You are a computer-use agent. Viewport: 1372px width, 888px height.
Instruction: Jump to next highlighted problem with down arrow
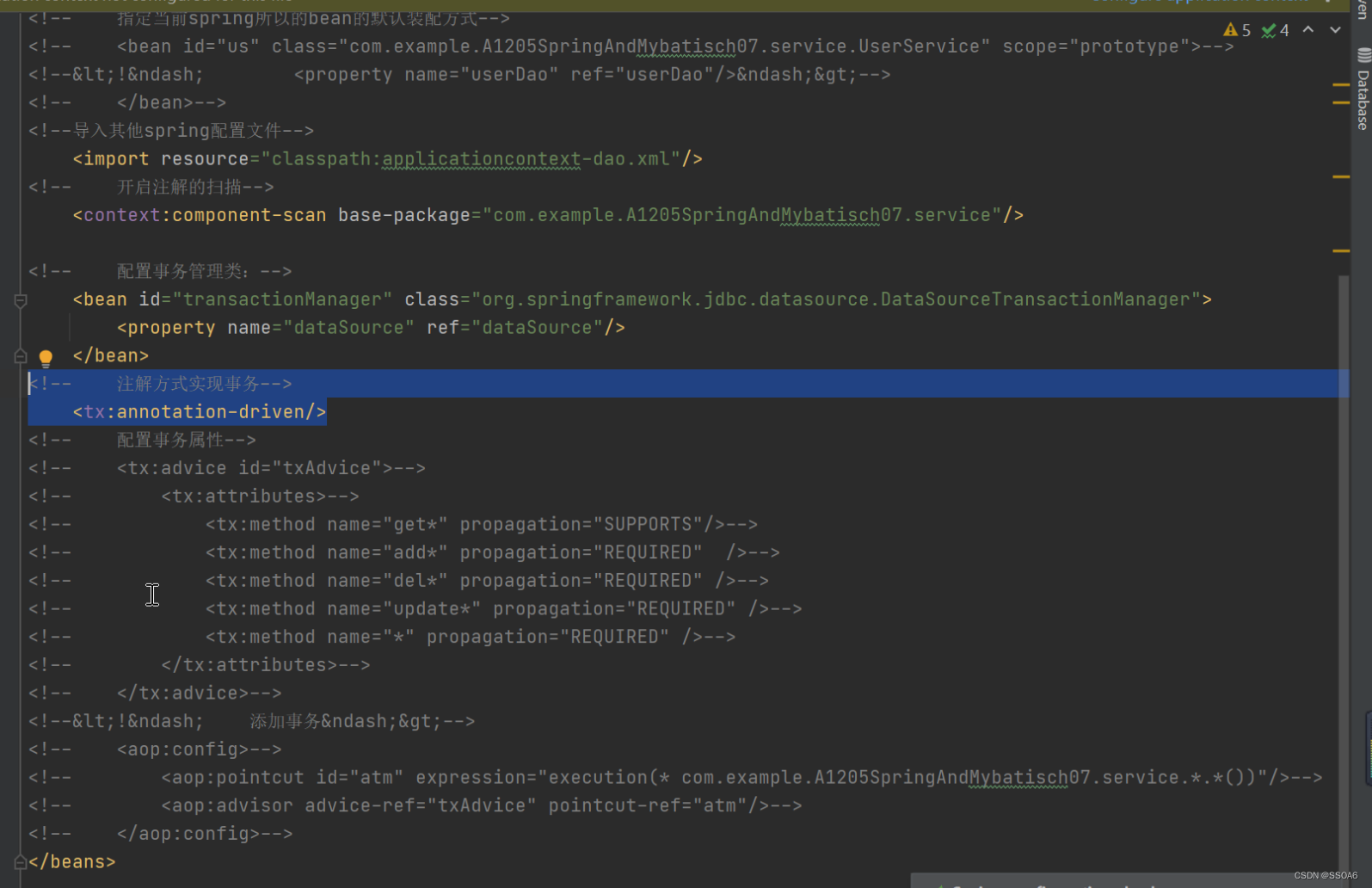1335,29
